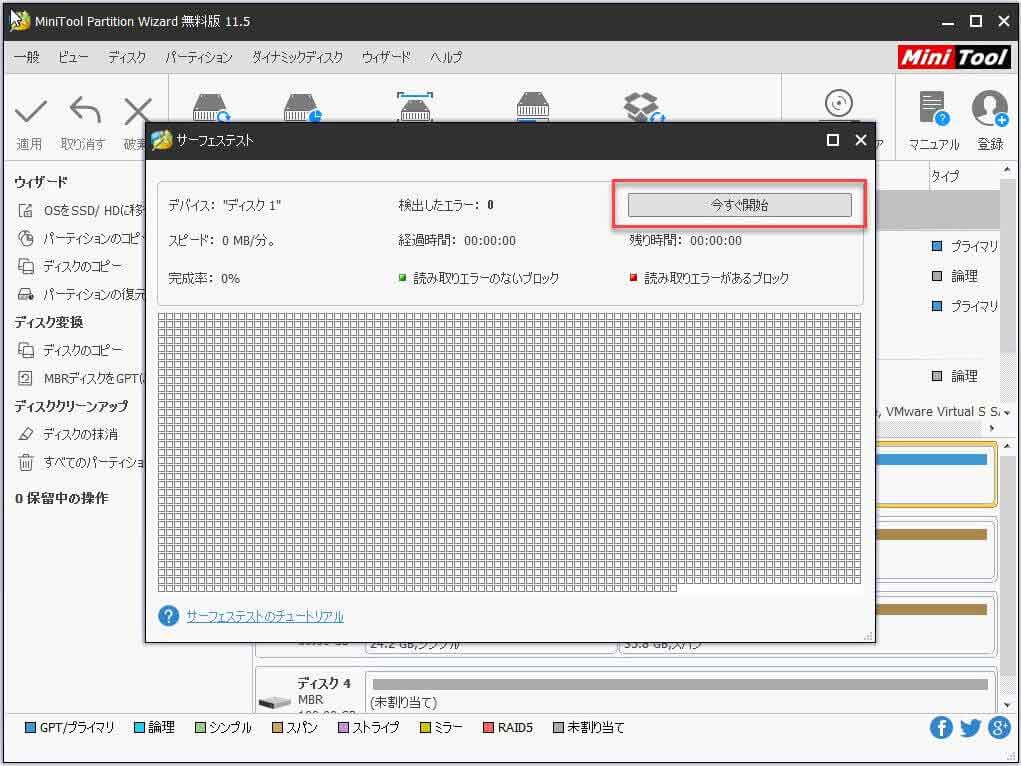Image resolution: width=1021 pixels, height=766 pixels.
Task: Maximize the サーフェステスト dialog
Action: tap(831, 141)
